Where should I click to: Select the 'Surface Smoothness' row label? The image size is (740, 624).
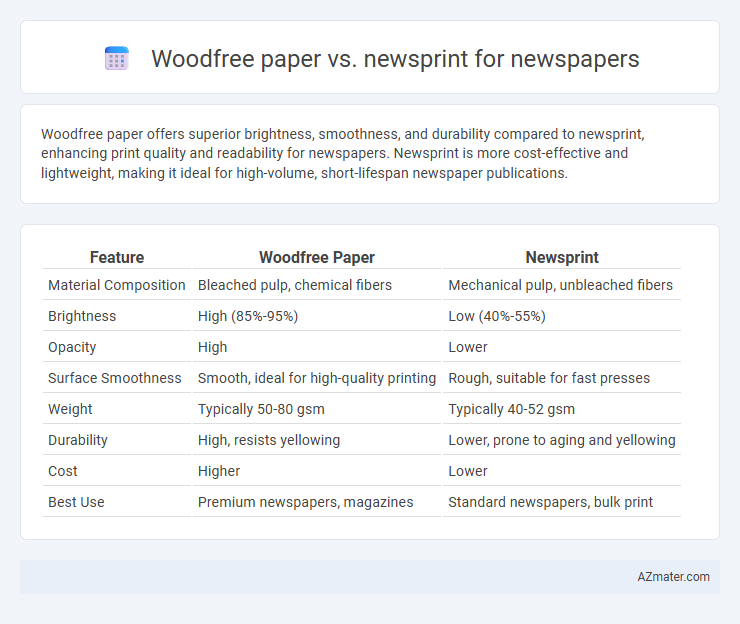[x=117, y=378]
